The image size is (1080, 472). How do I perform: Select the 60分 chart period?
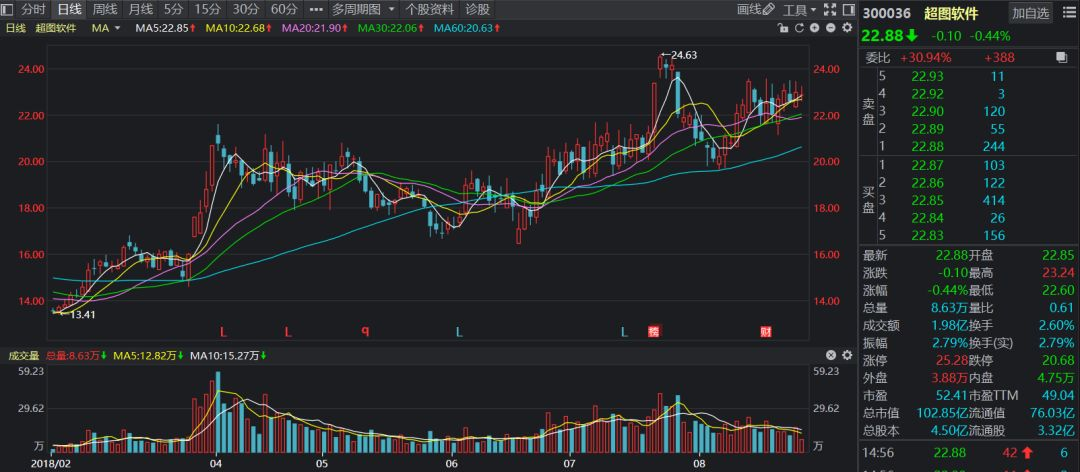click(284, 10)
